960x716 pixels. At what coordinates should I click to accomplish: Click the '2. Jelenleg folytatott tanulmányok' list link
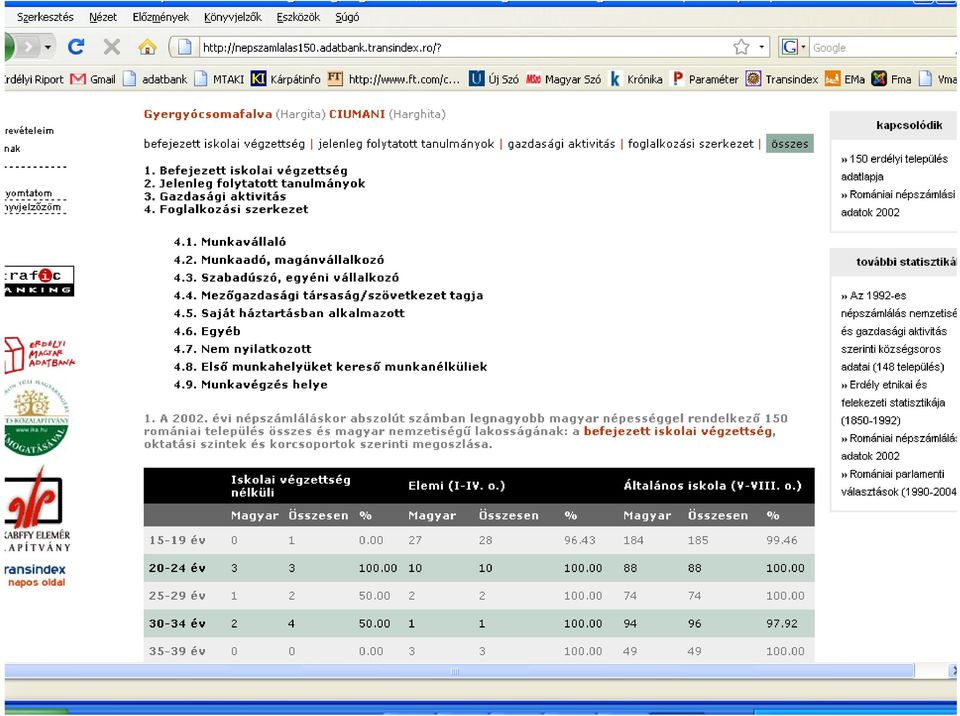[254, 183]
